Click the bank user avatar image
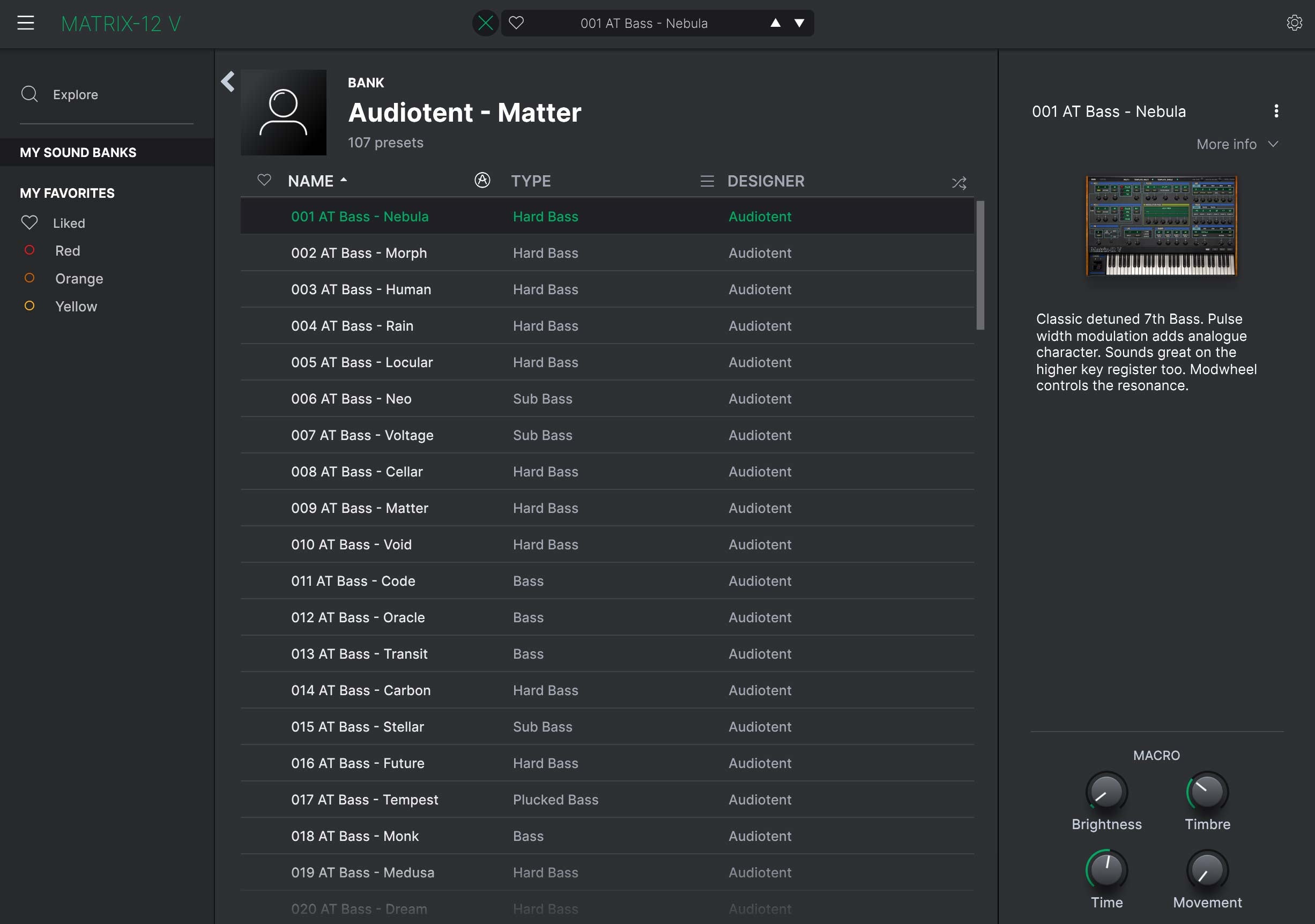Image resolution: width=1315 pixels, height=924 pixels. 284,112
